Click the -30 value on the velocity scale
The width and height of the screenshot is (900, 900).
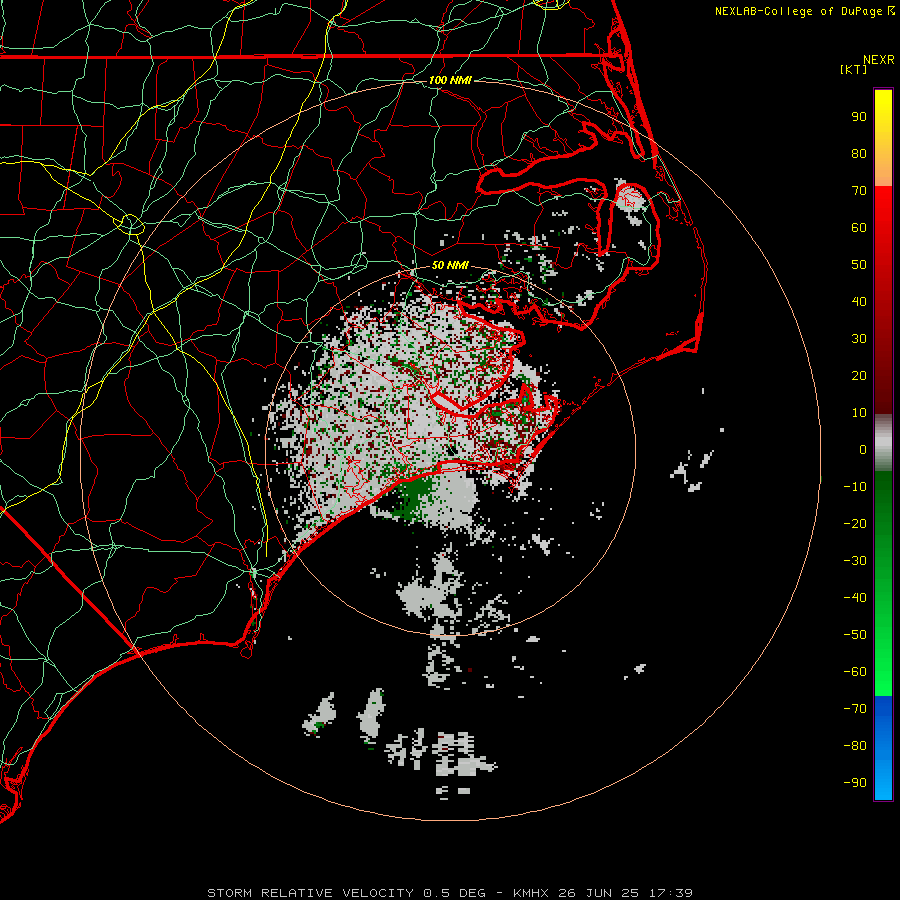click(x=855, y=561)
